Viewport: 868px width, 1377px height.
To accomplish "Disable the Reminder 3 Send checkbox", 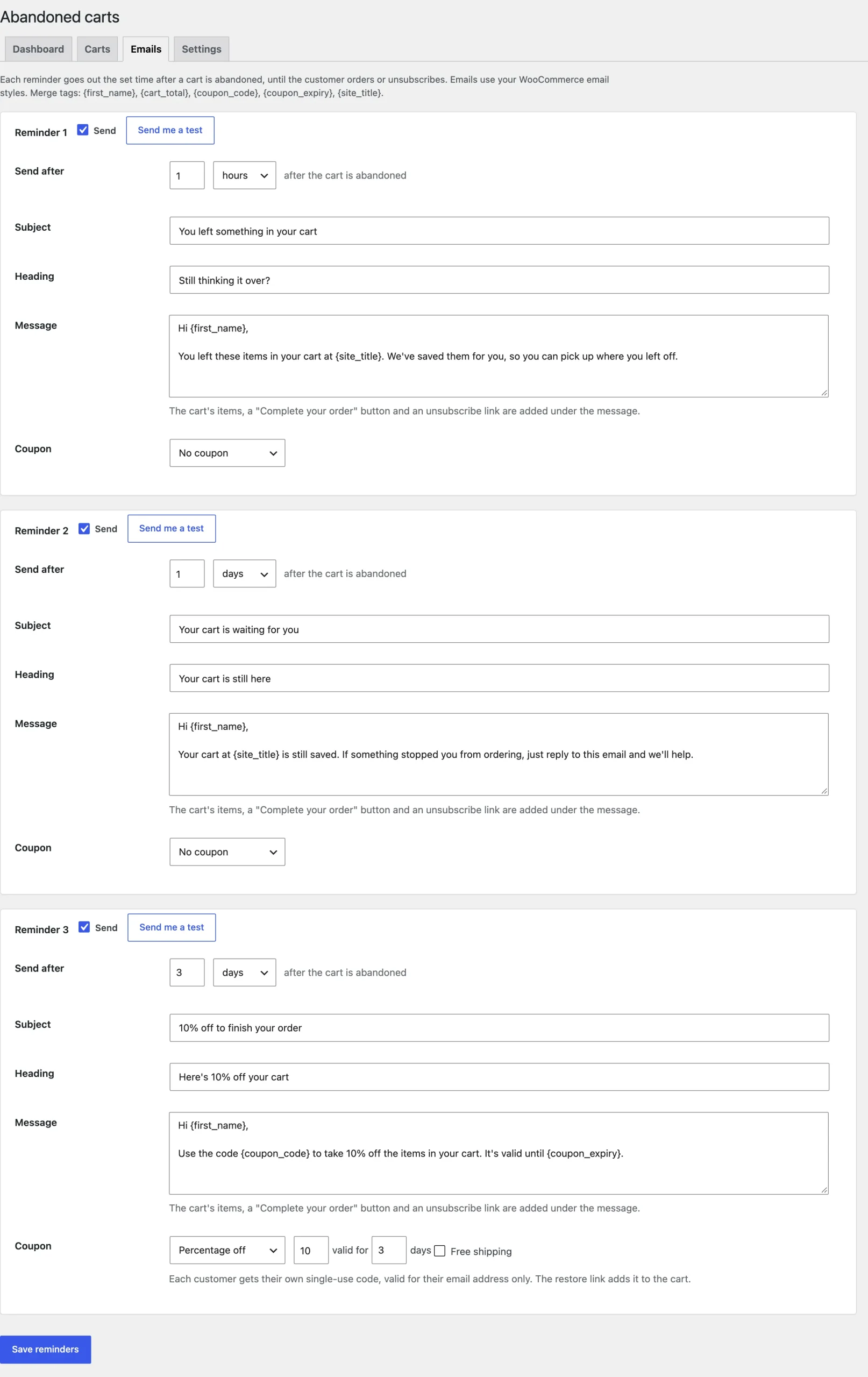I will [x=84, y=927].
